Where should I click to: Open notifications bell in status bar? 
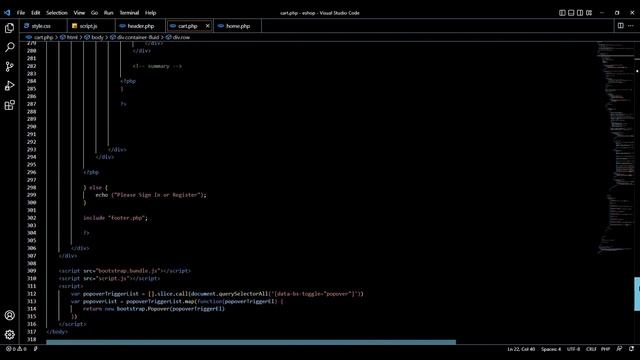(631, 349)
